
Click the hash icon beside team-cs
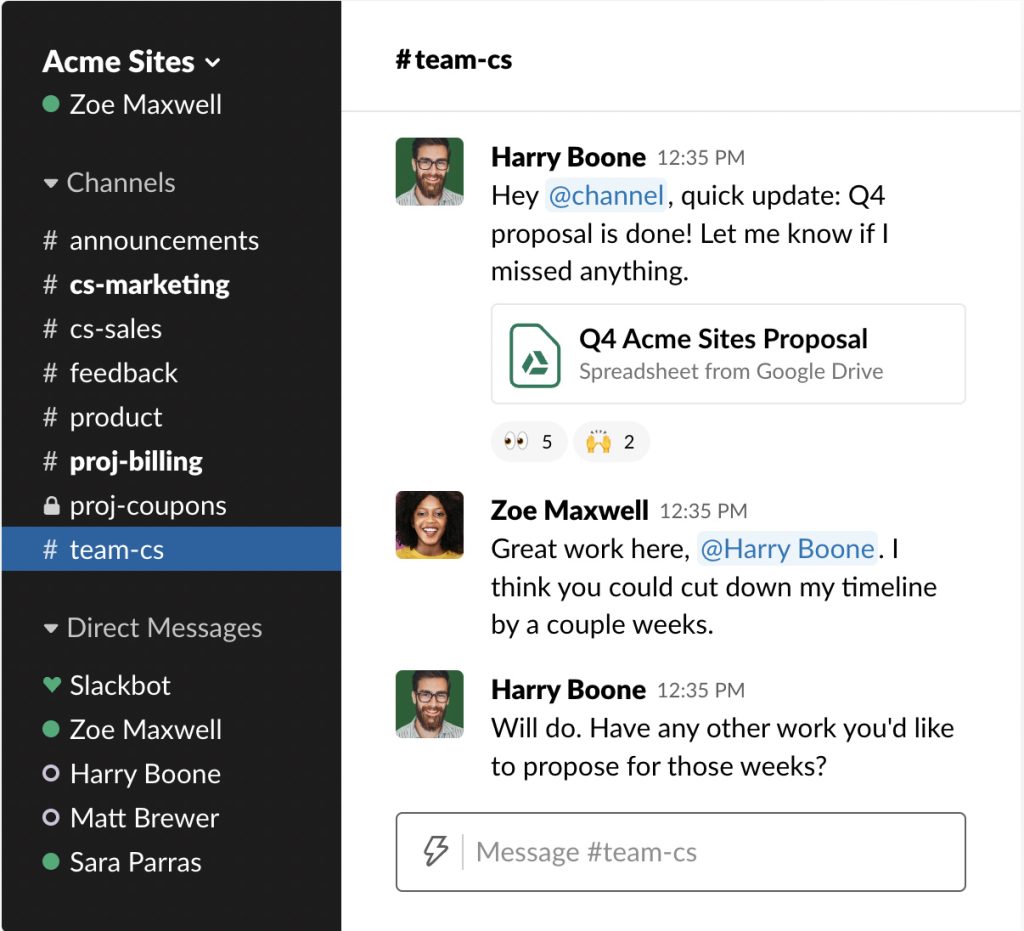point(49,549)
